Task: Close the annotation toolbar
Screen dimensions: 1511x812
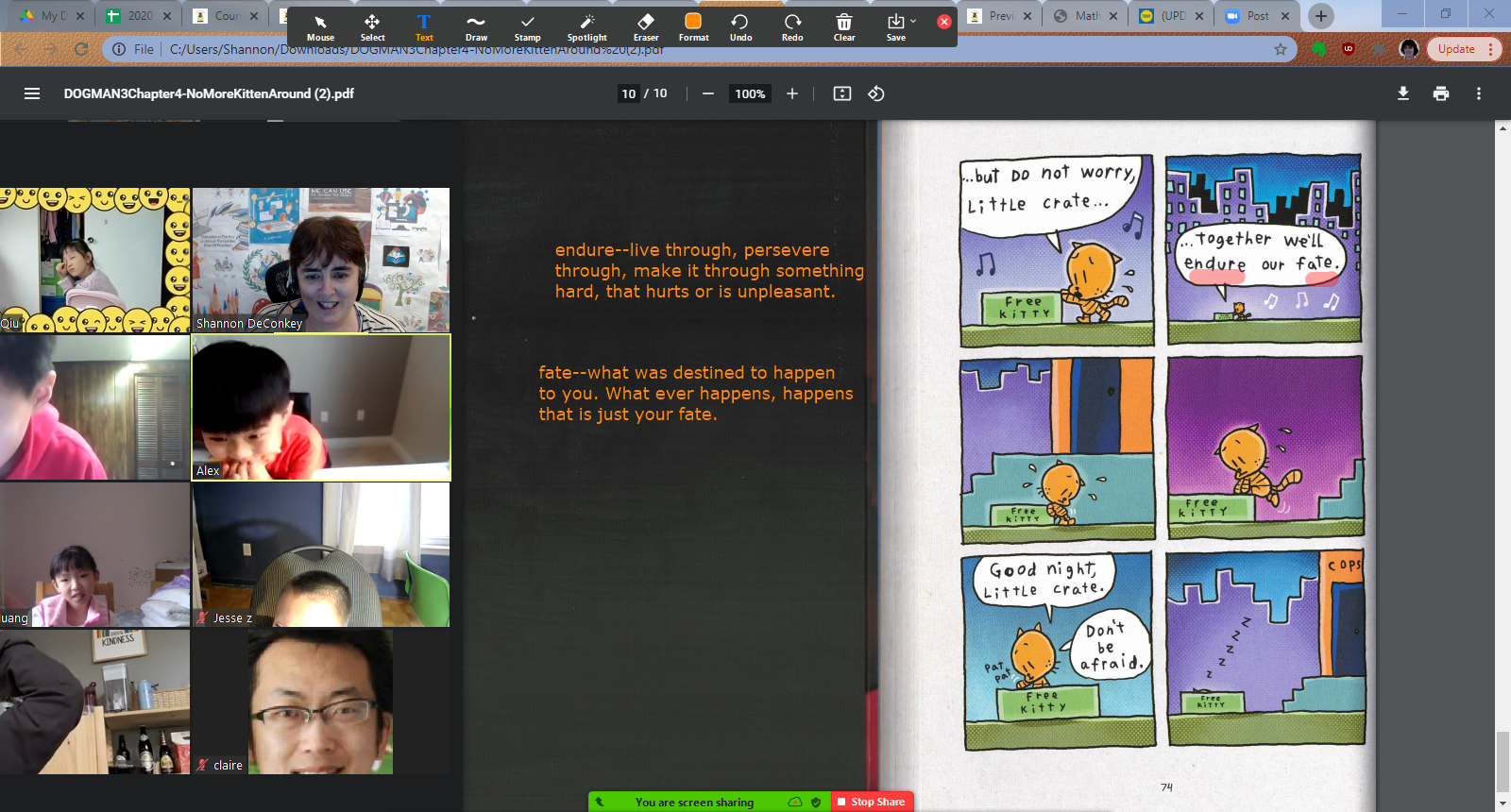Action: point(943,21)
